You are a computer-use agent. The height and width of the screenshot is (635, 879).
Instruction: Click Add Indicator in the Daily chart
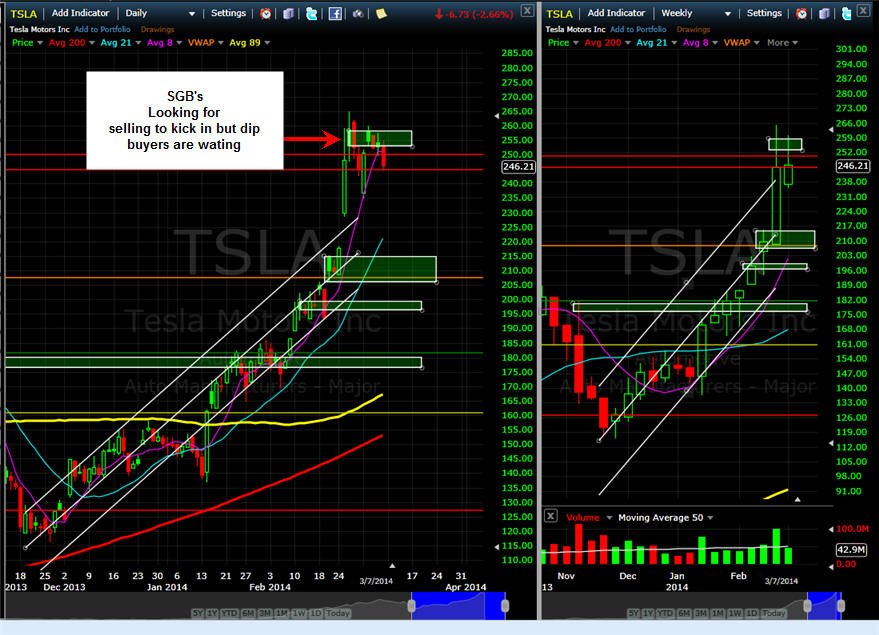pyautogui.click(x=80, y=13)
